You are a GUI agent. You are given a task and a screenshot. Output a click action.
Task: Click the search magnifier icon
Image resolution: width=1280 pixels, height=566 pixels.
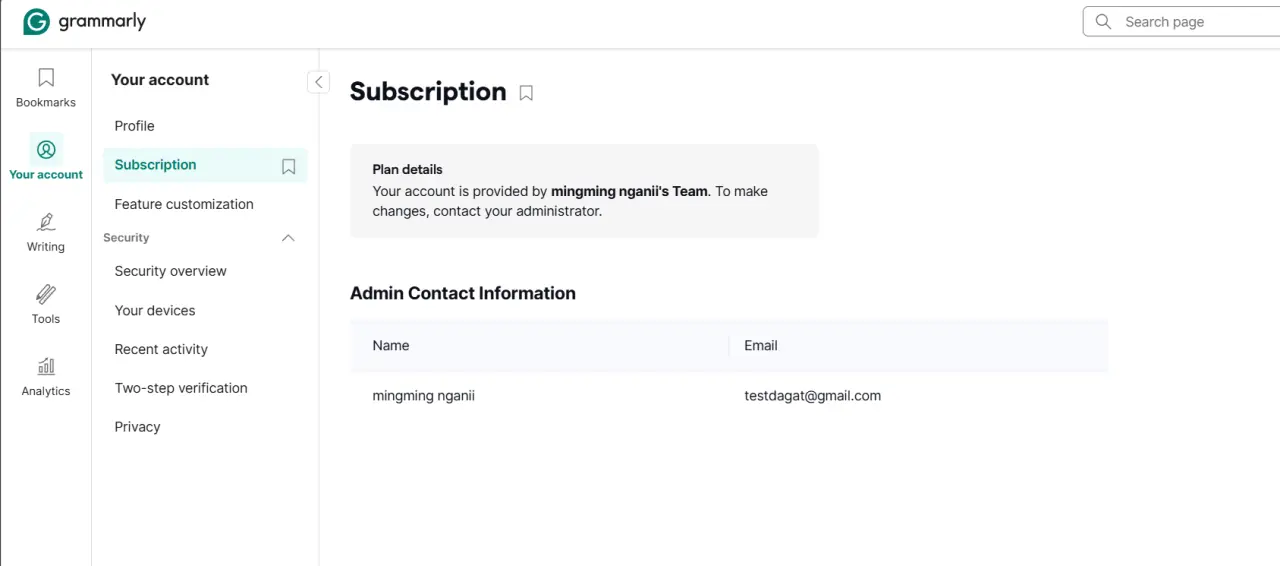[x=1103, y=22]
